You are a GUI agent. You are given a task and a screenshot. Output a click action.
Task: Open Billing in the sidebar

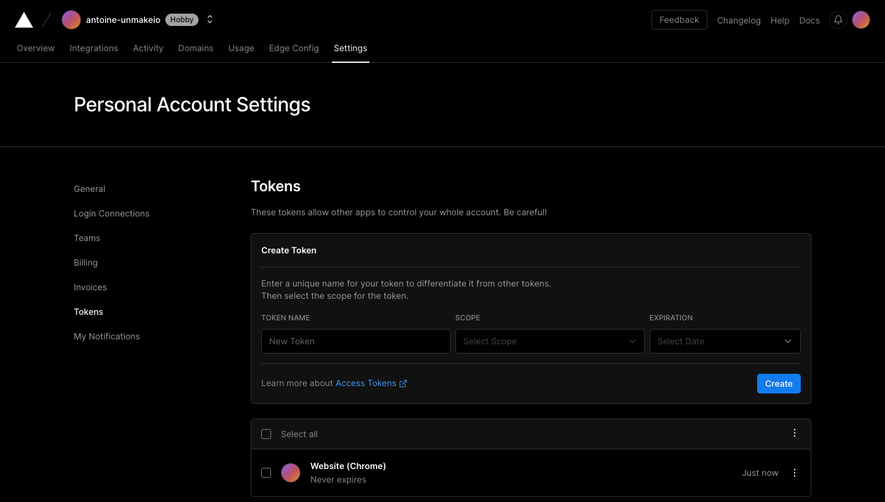(85, 263)
